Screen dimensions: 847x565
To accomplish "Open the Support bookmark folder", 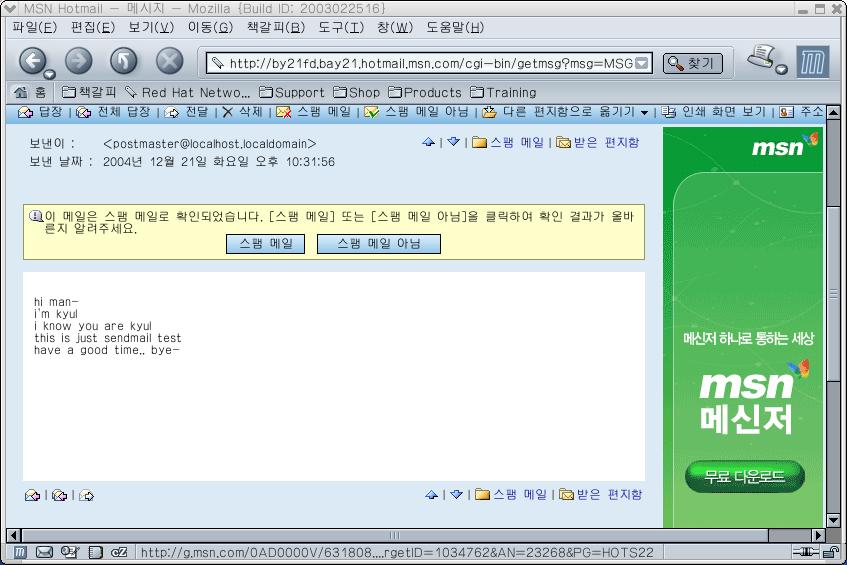I will click(x=292, y=92).
